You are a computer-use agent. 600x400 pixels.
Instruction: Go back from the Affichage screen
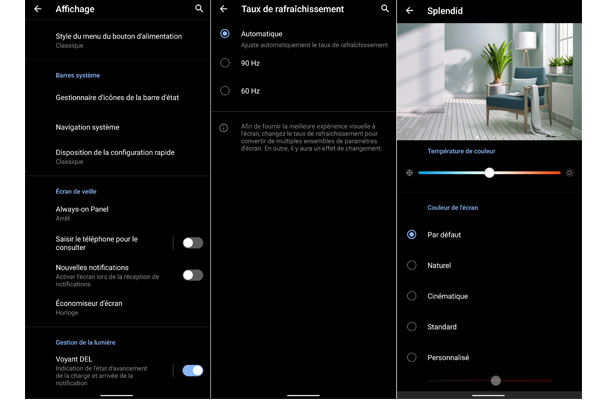point(37,9)
